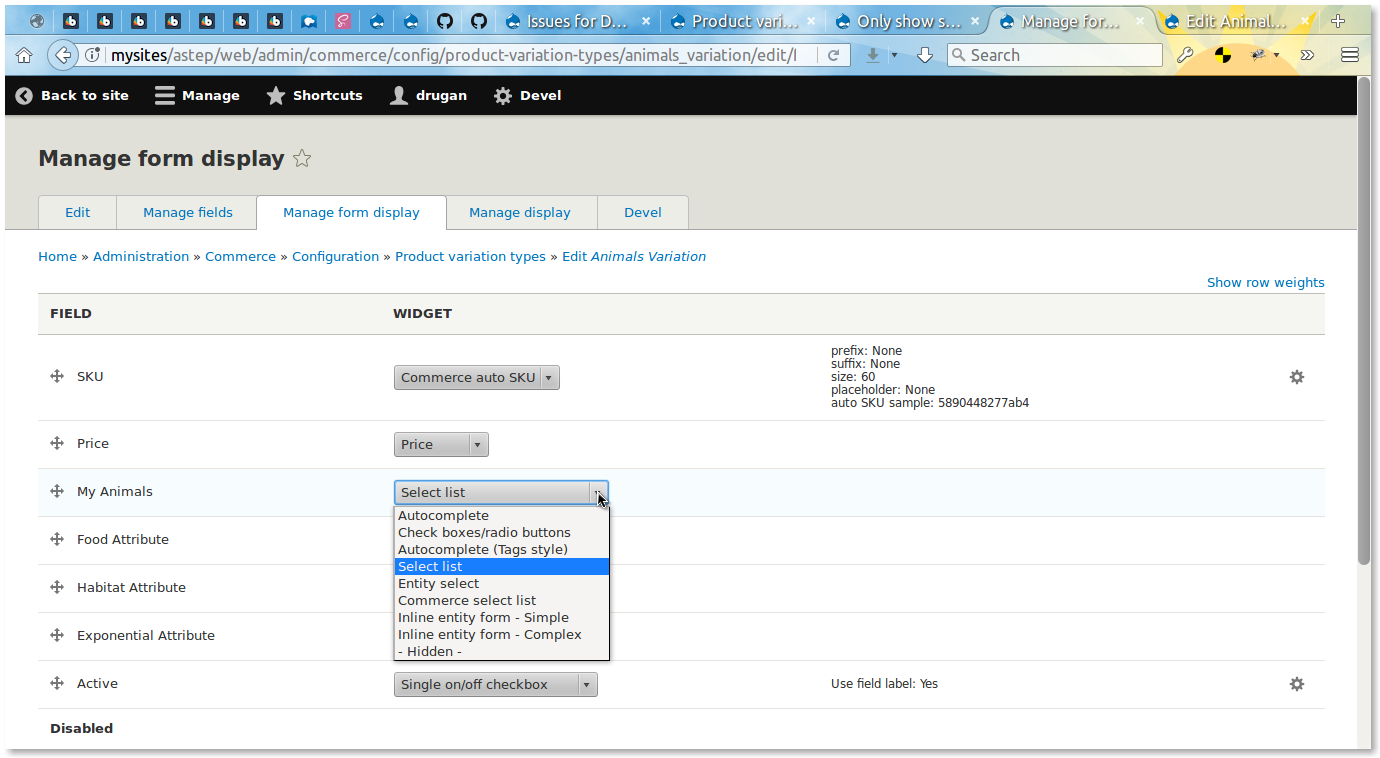Viewport: 1380px width, 758px height.
Task: Reload the page with the refresh icon
Action: point(833,55)
